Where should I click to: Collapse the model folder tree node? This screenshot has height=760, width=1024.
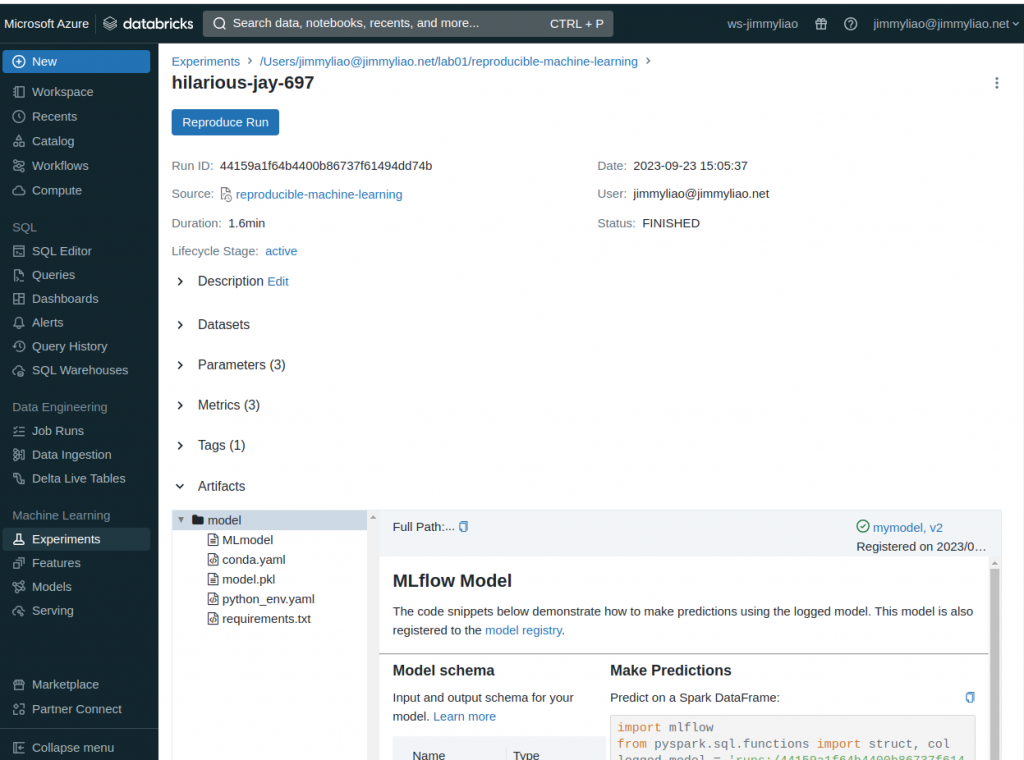pyautogui.click(x=181, y=520)
